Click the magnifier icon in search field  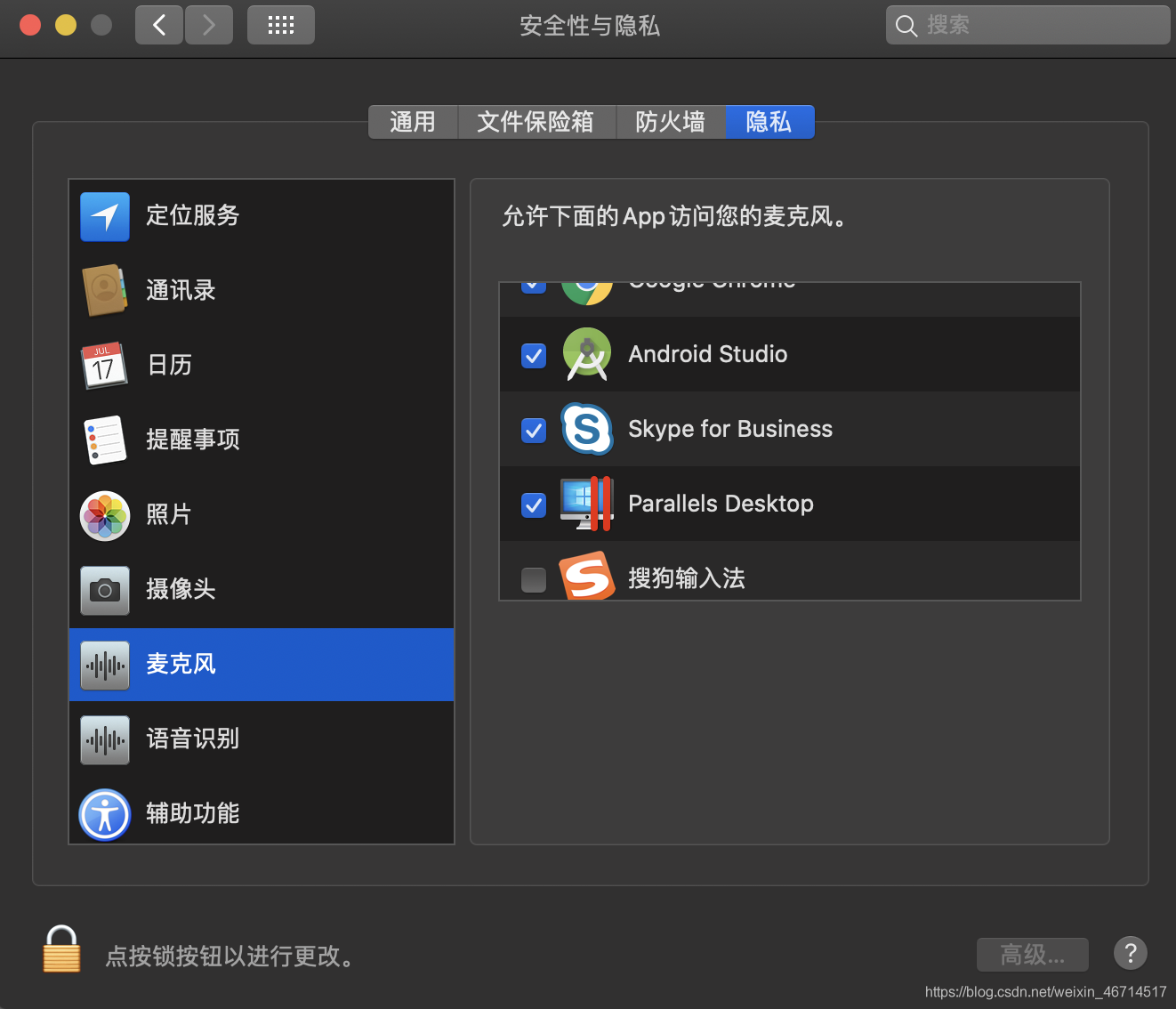(906, 26)
